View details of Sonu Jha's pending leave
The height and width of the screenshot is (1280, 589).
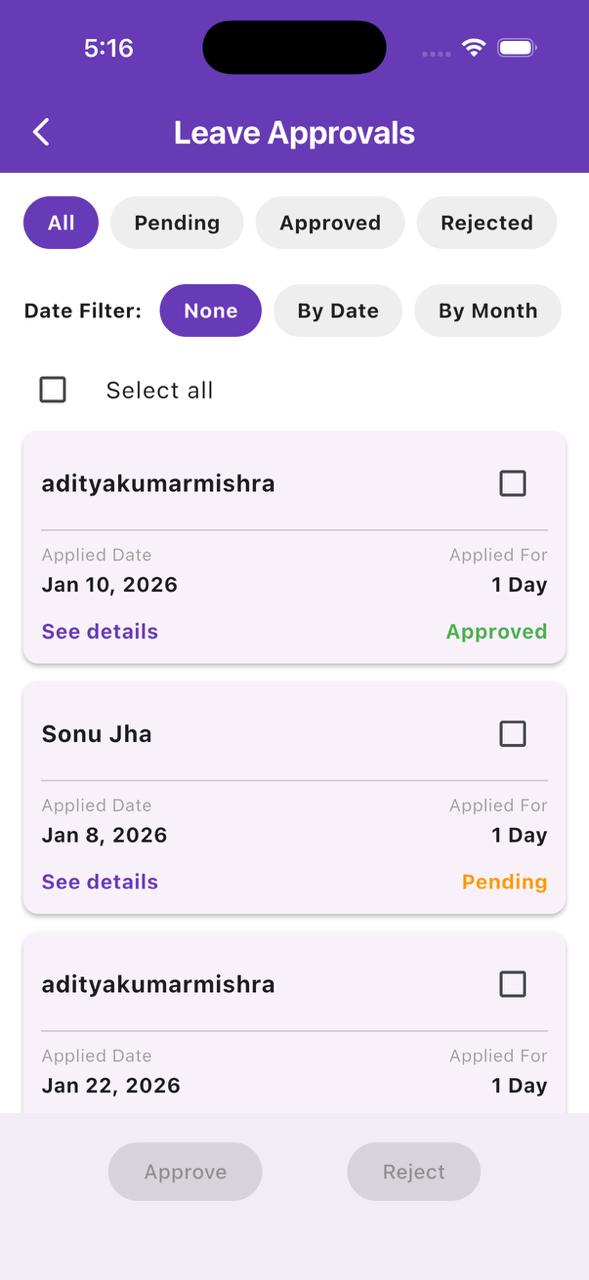tap(99, 881)
